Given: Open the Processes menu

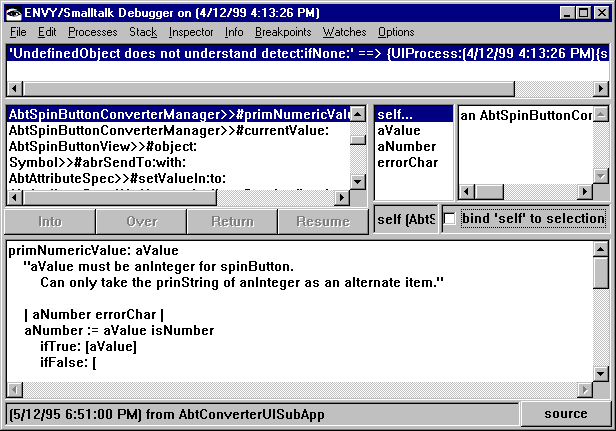Looking at the screenshot, I should coord(92,32).
